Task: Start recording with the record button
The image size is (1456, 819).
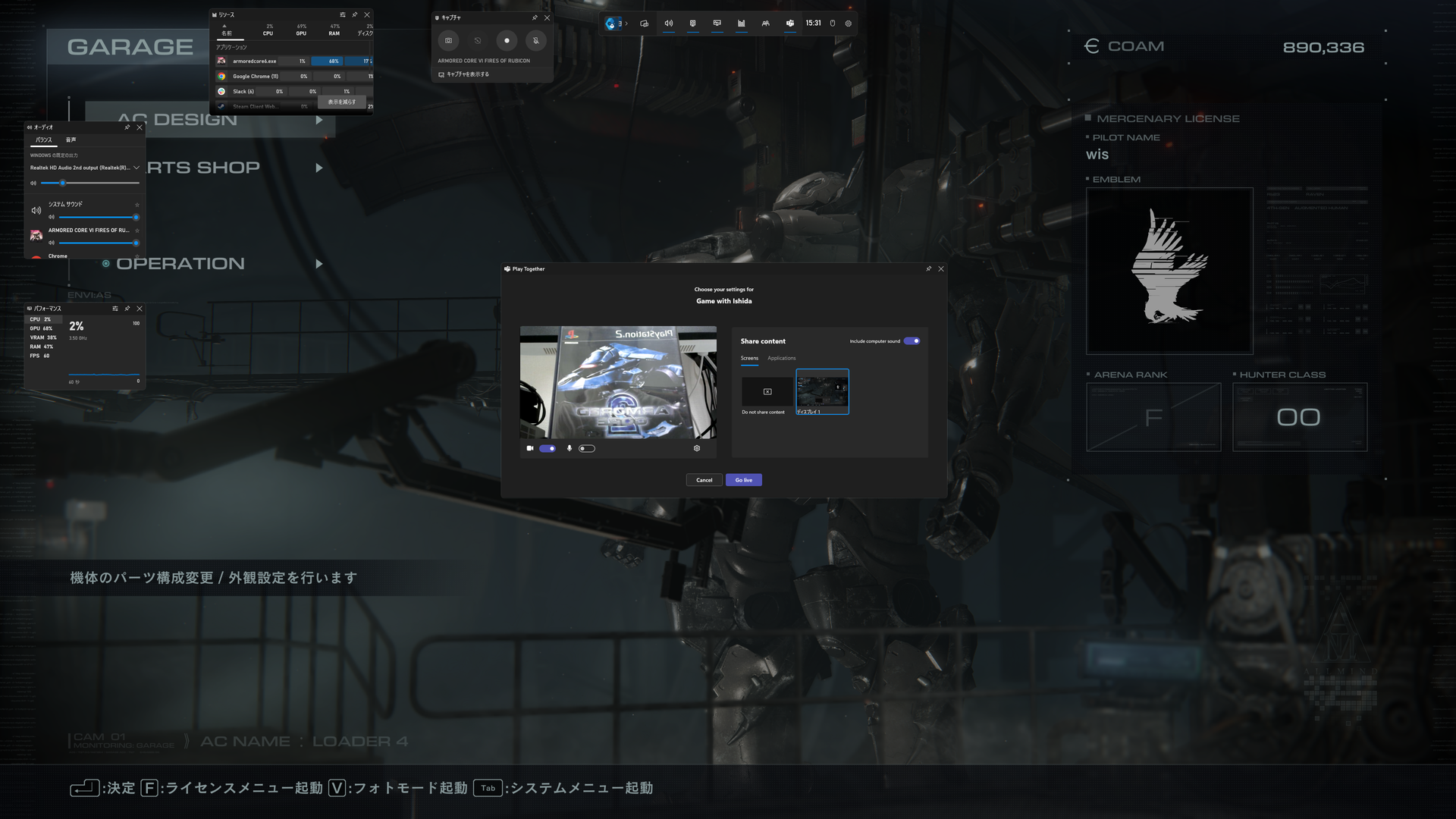Action: pyautogui.click(x=507, y=41)
